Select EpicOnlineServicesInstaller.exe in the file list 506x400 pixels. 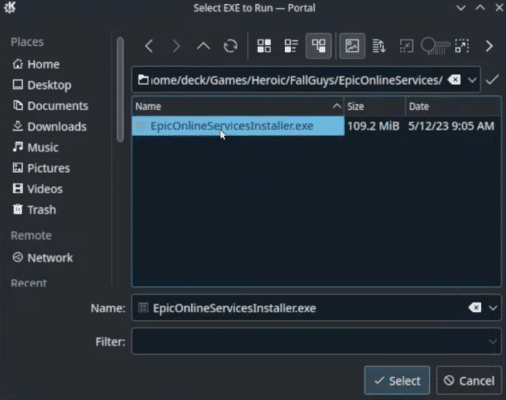click(238, 126)
